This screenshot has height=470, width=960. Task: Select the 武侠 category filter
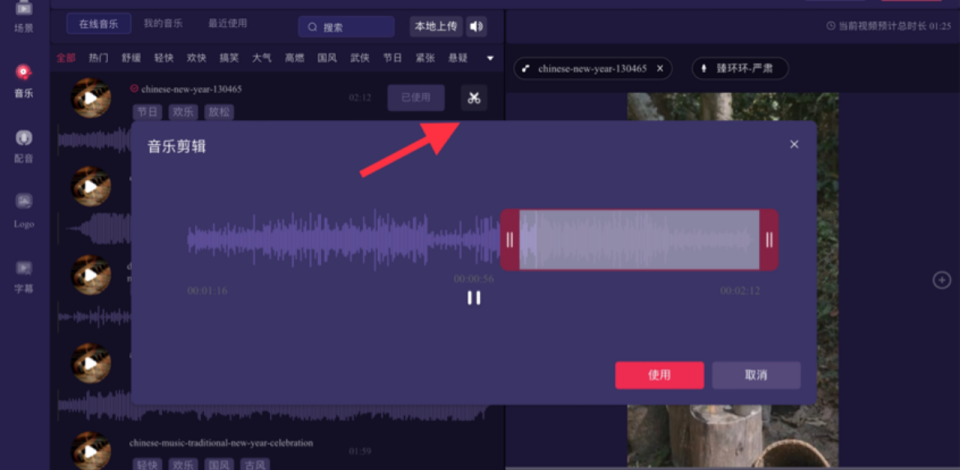(360, 58)
